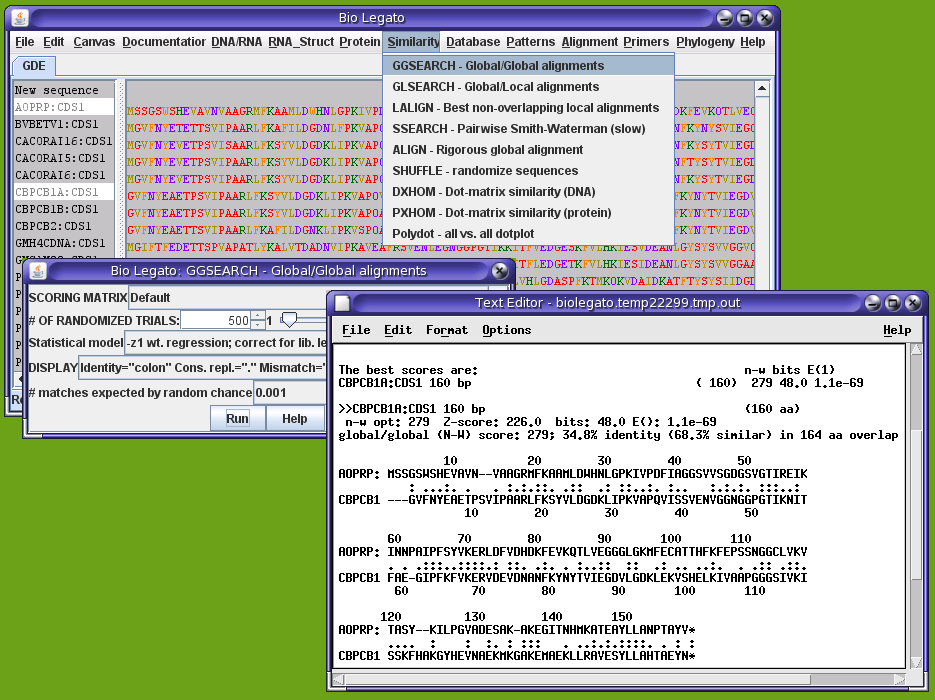Select CBPCB2:CDS1 in the sequence list
This screenshot has height=700, width=935.
coord(64,226)
